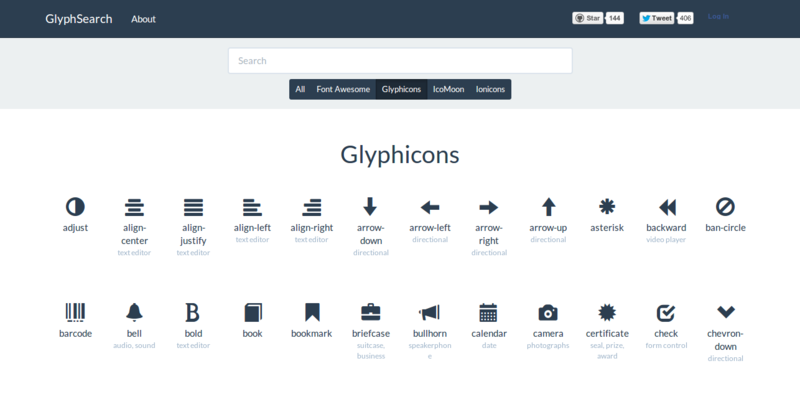Viewport: 800px width, 399px height.
Task: View the 406 tweet count
Action: coord(685,18)
